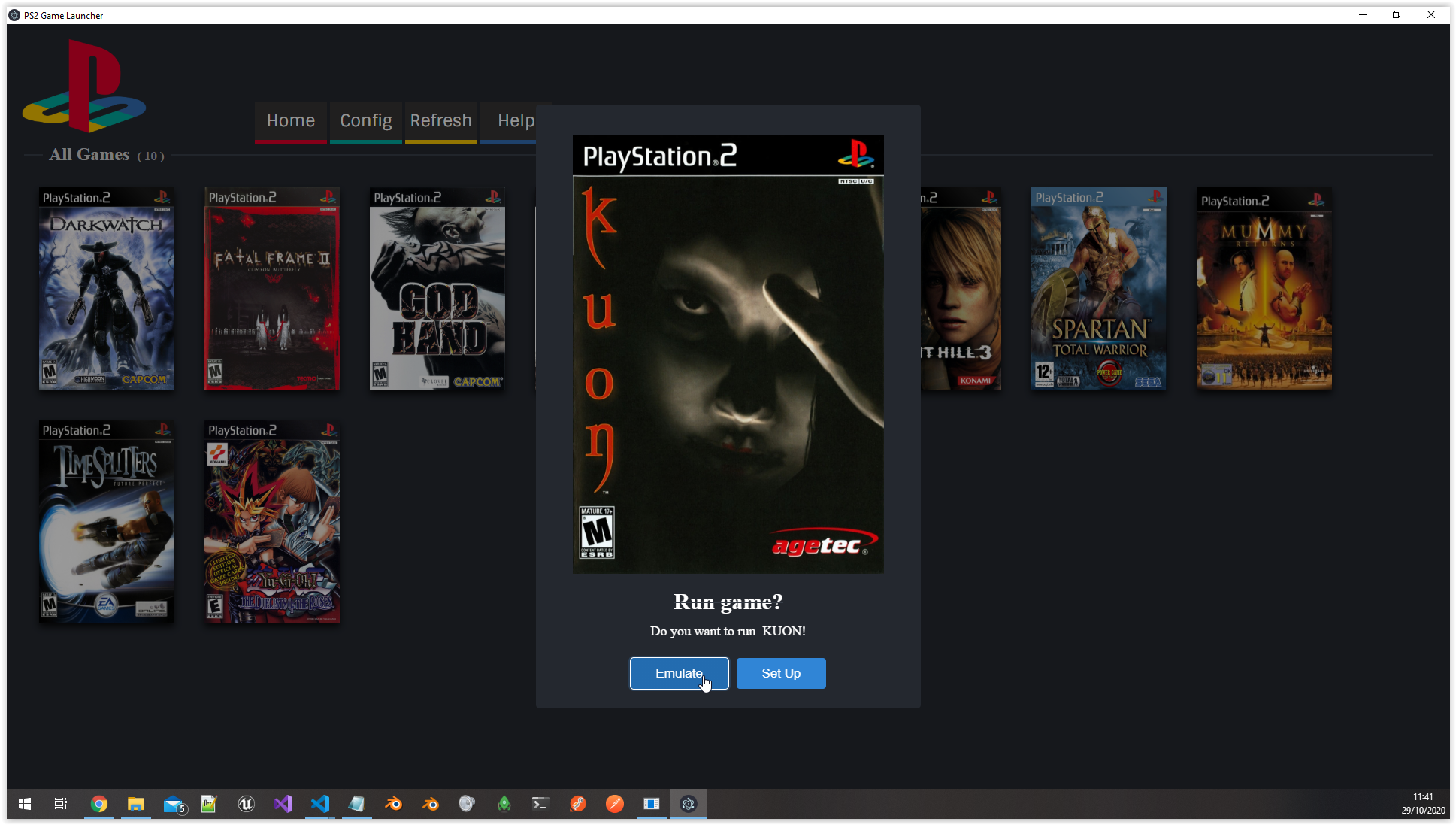Viewport: 1456px width, 825px height.
Task: Open The Mummy Returns game cover
Action: [1264, 289]
